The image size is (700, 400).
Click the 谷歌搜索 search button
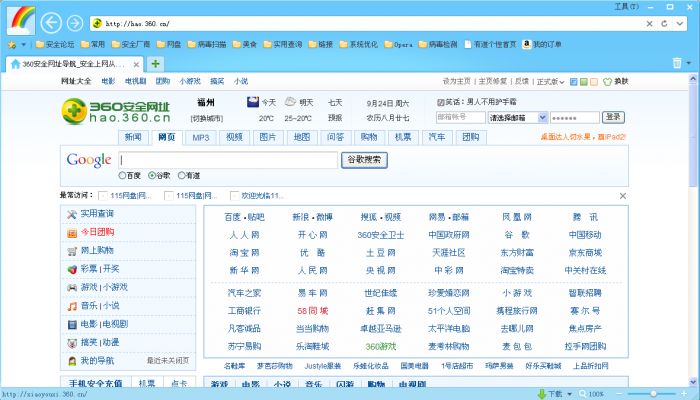[x=364, y=160]
